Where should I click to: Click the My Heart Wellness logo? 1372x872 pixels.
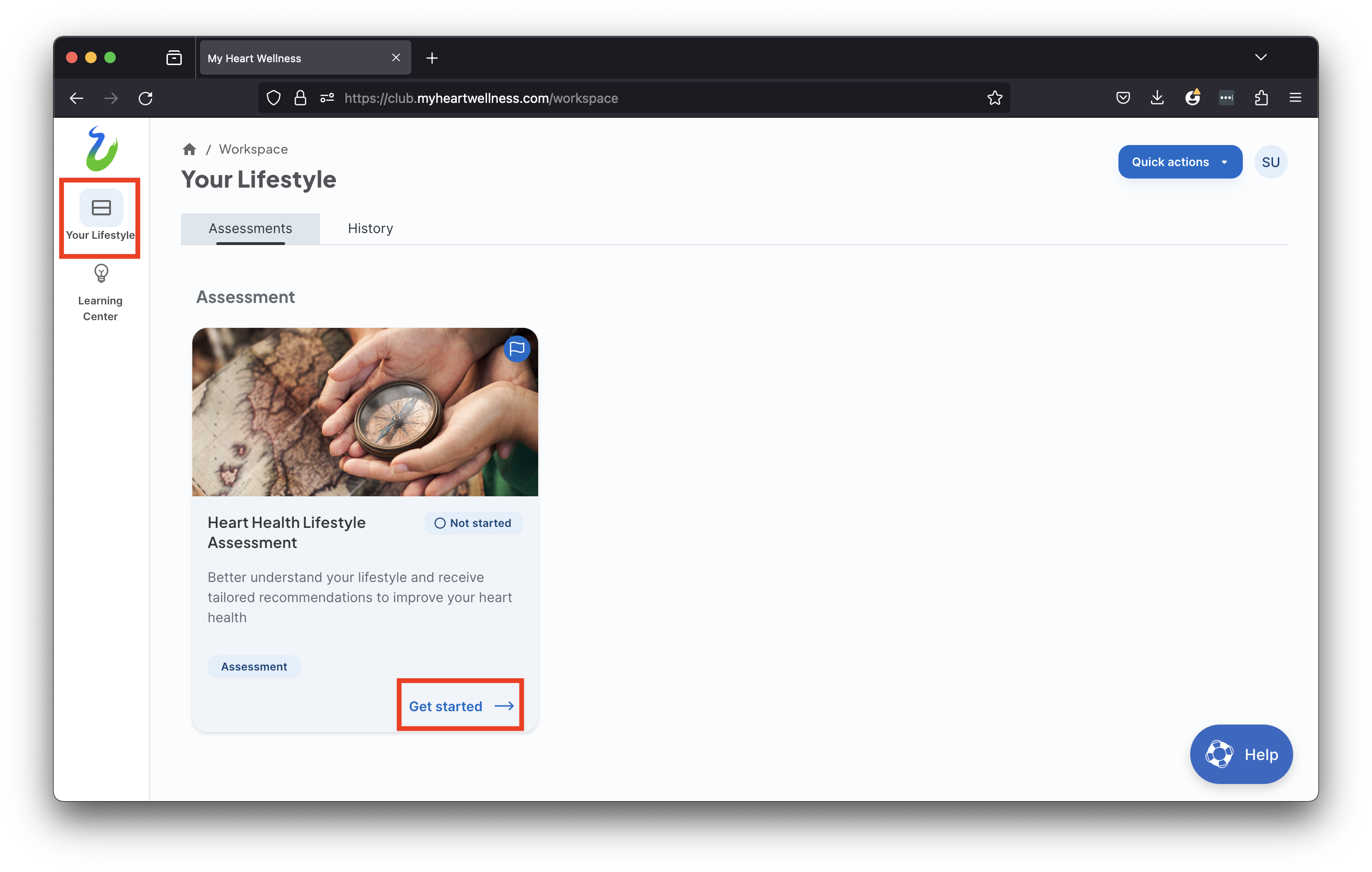(x=101, y=149)
